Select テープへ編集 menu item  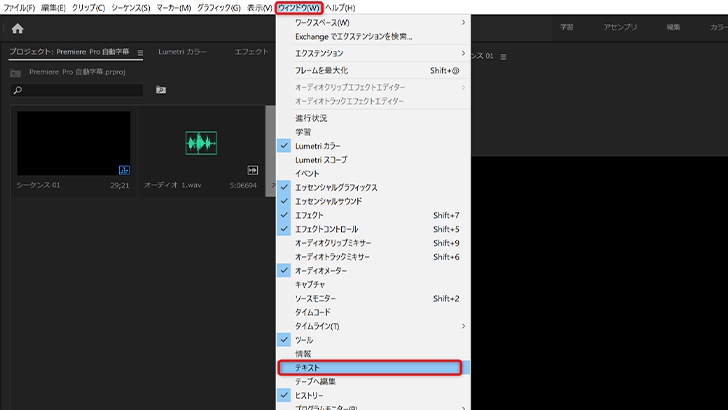(x=373, y=382)
